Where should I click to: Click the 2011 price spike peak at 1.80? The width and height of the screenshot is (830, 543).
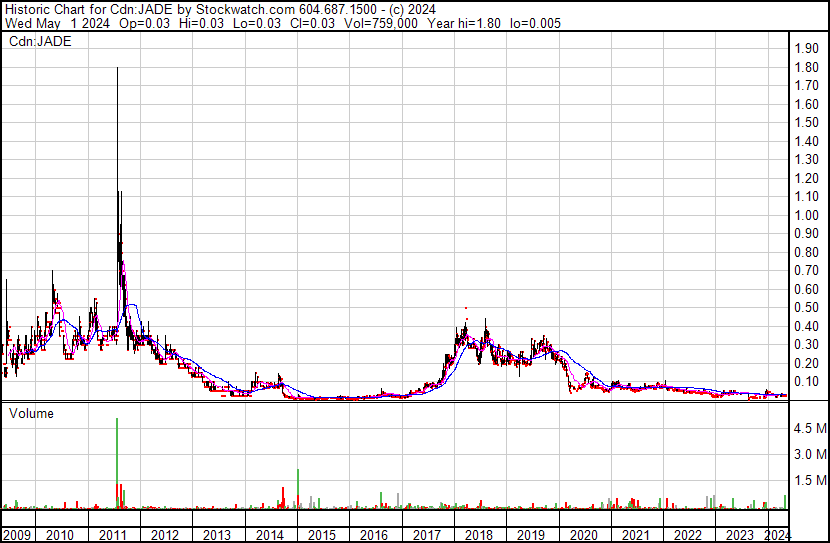coord(117,68)
